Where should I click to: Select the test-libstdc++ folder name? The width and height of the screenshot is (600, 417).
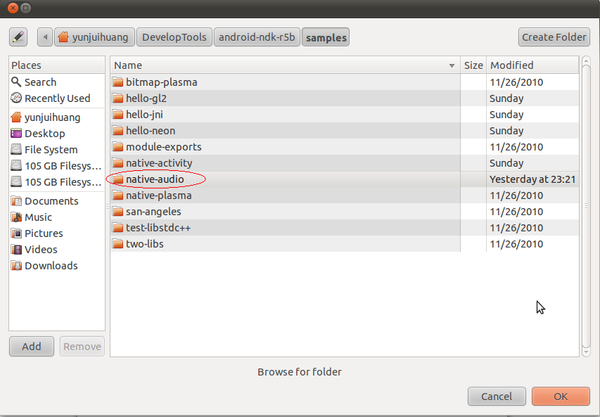158,228
